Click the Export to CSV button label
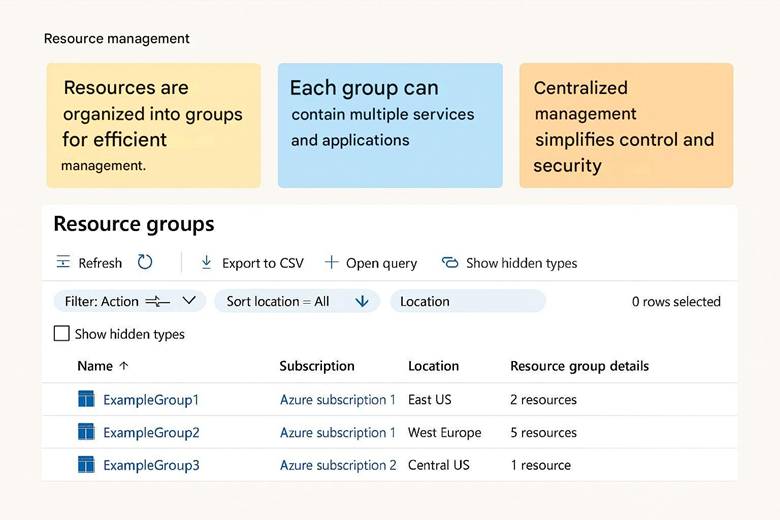The image size is (780, 520). pos(262,263)
